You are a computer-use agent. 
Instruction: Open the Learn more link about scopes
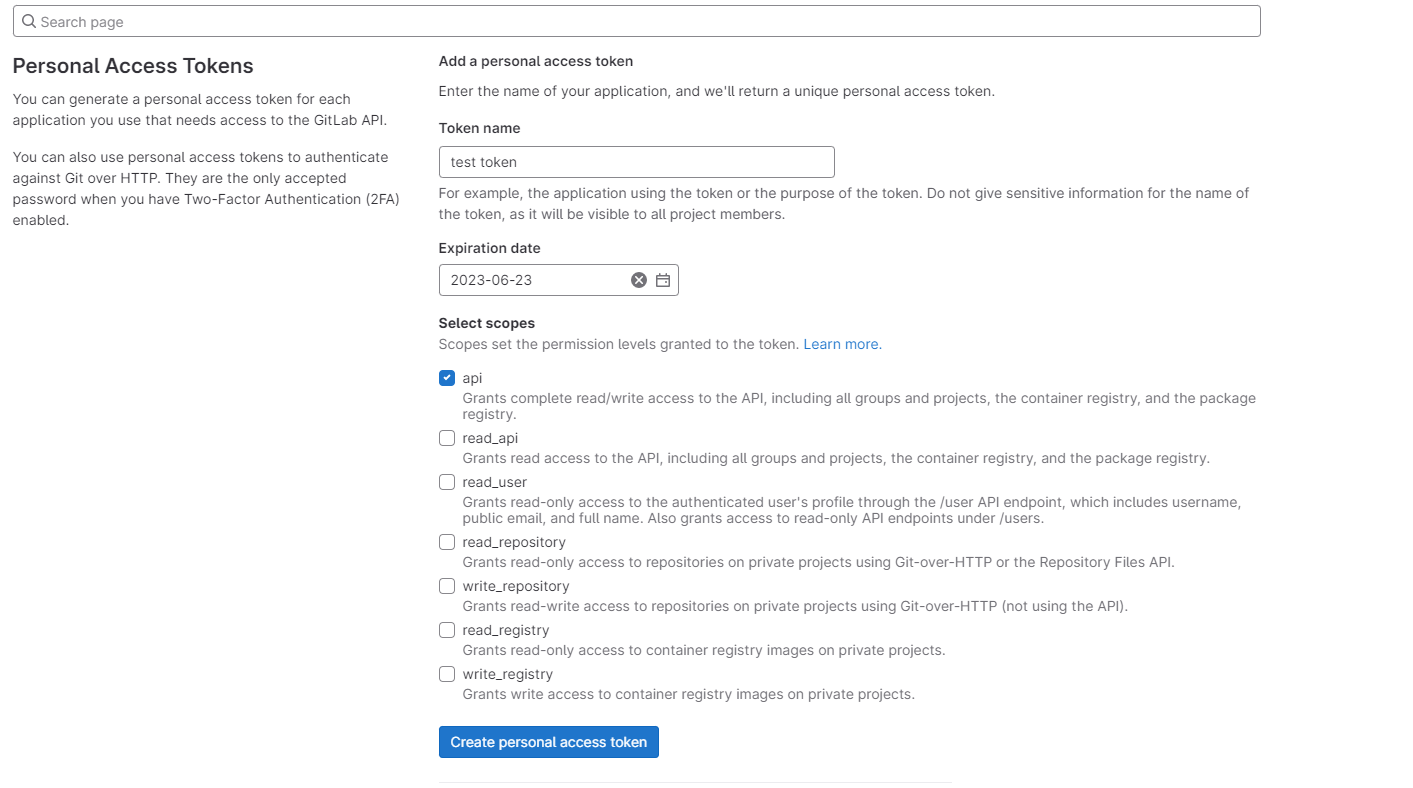[841, 344]
